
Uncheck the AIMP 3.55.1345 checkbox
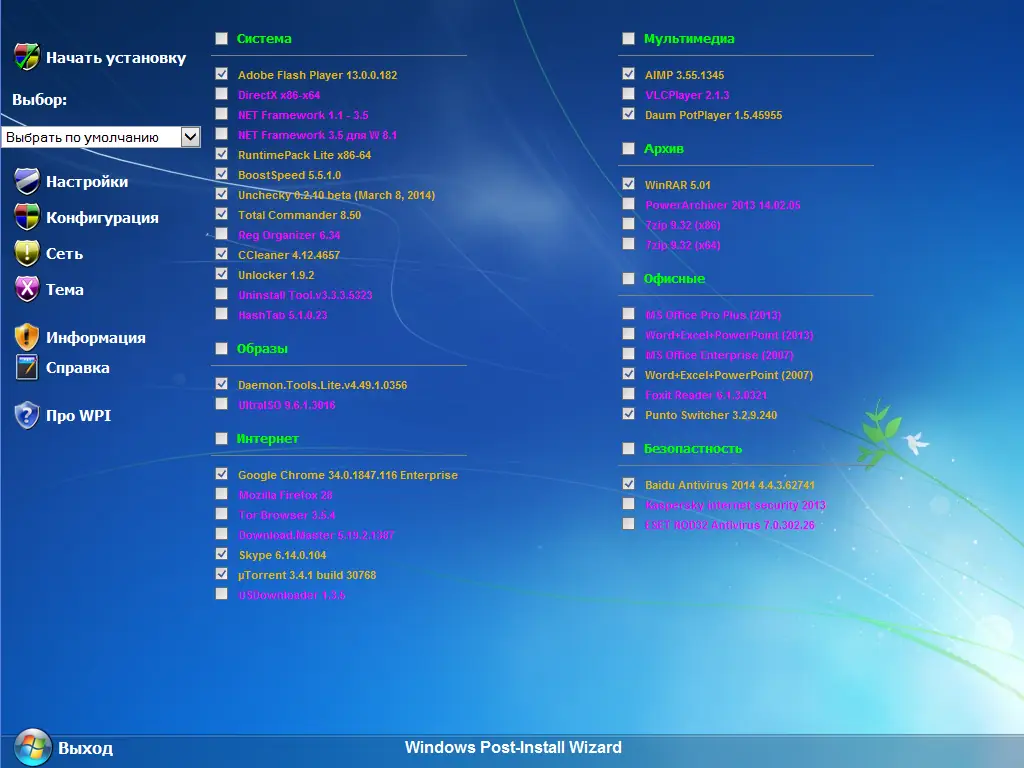[628, 74]
